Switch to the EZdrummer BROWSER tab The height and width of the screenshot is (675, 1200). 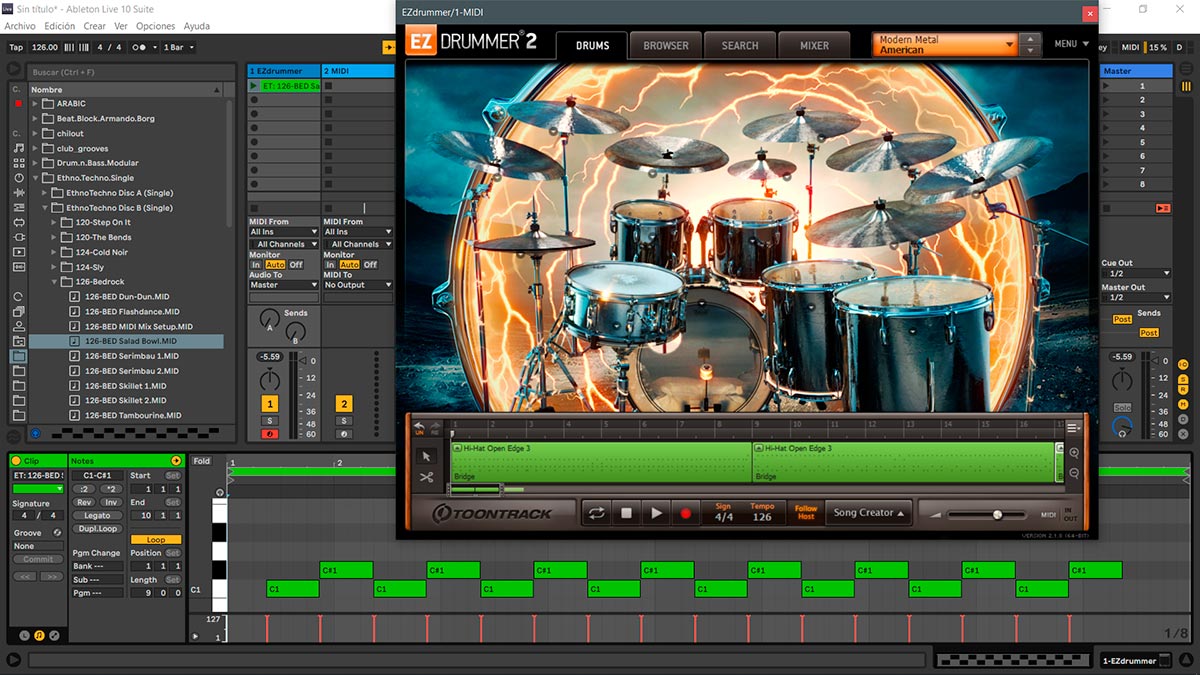666,46
